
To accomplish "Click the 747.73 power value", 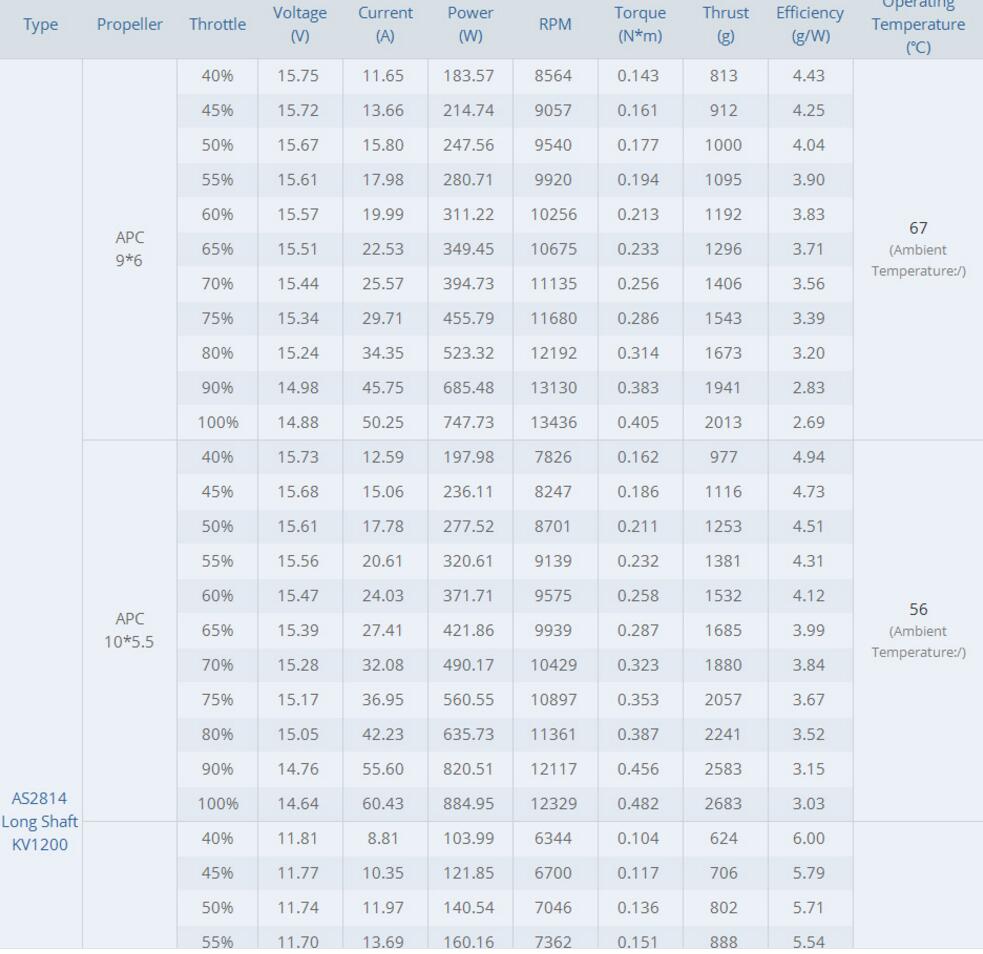I will [469, 422].
